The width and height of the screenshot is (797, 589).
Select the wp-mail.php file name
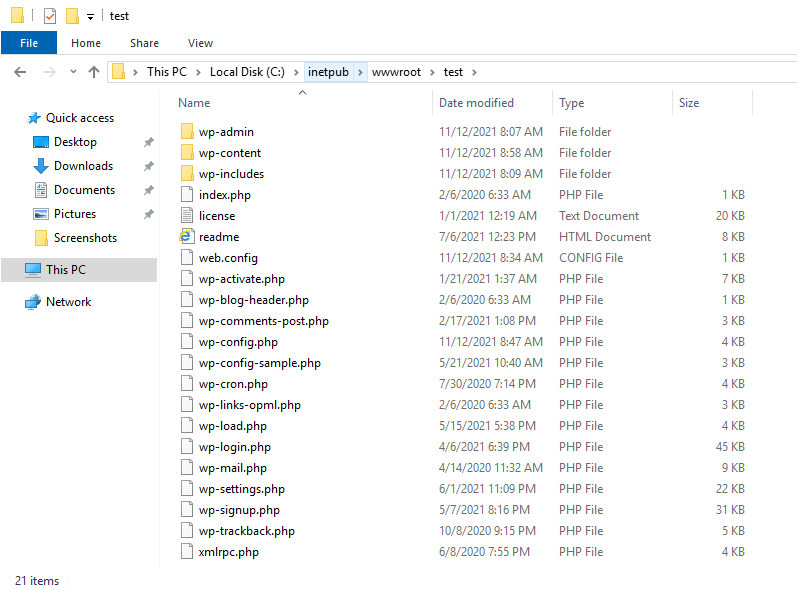pos(233,468)
